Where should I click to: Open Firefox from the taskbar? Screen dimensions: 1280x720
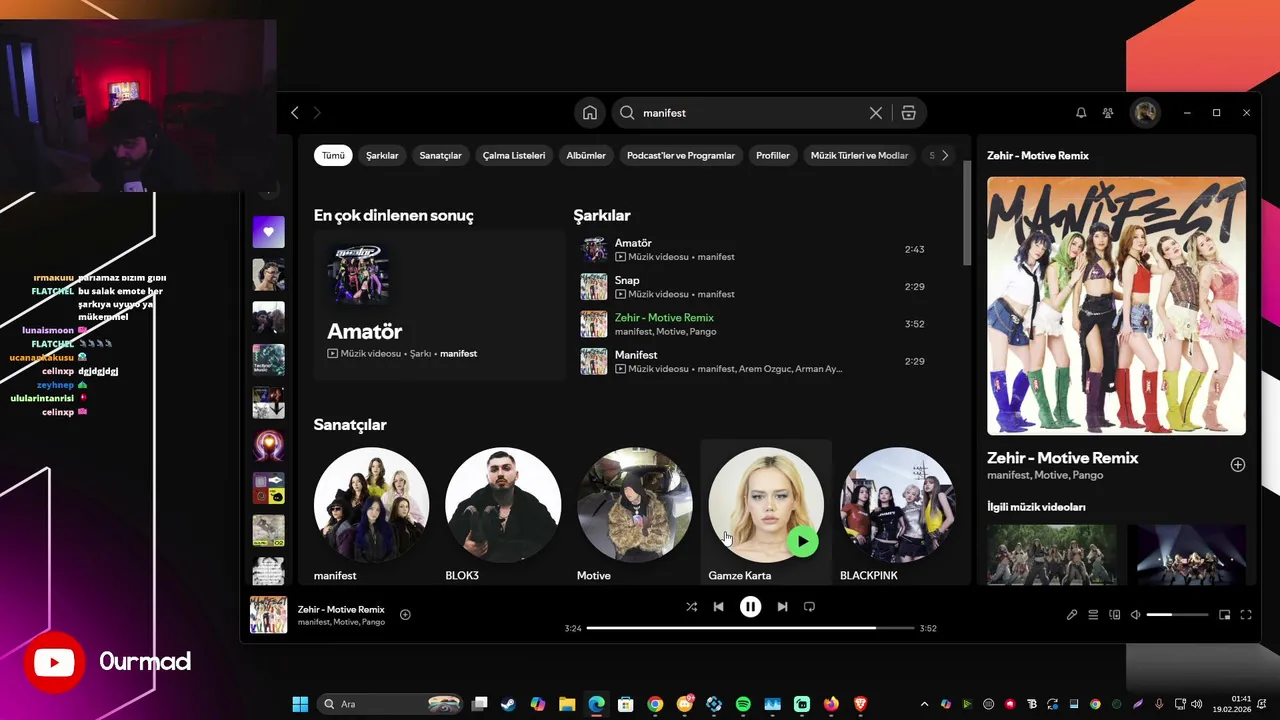pyautogui.click(x=831, y=704)
